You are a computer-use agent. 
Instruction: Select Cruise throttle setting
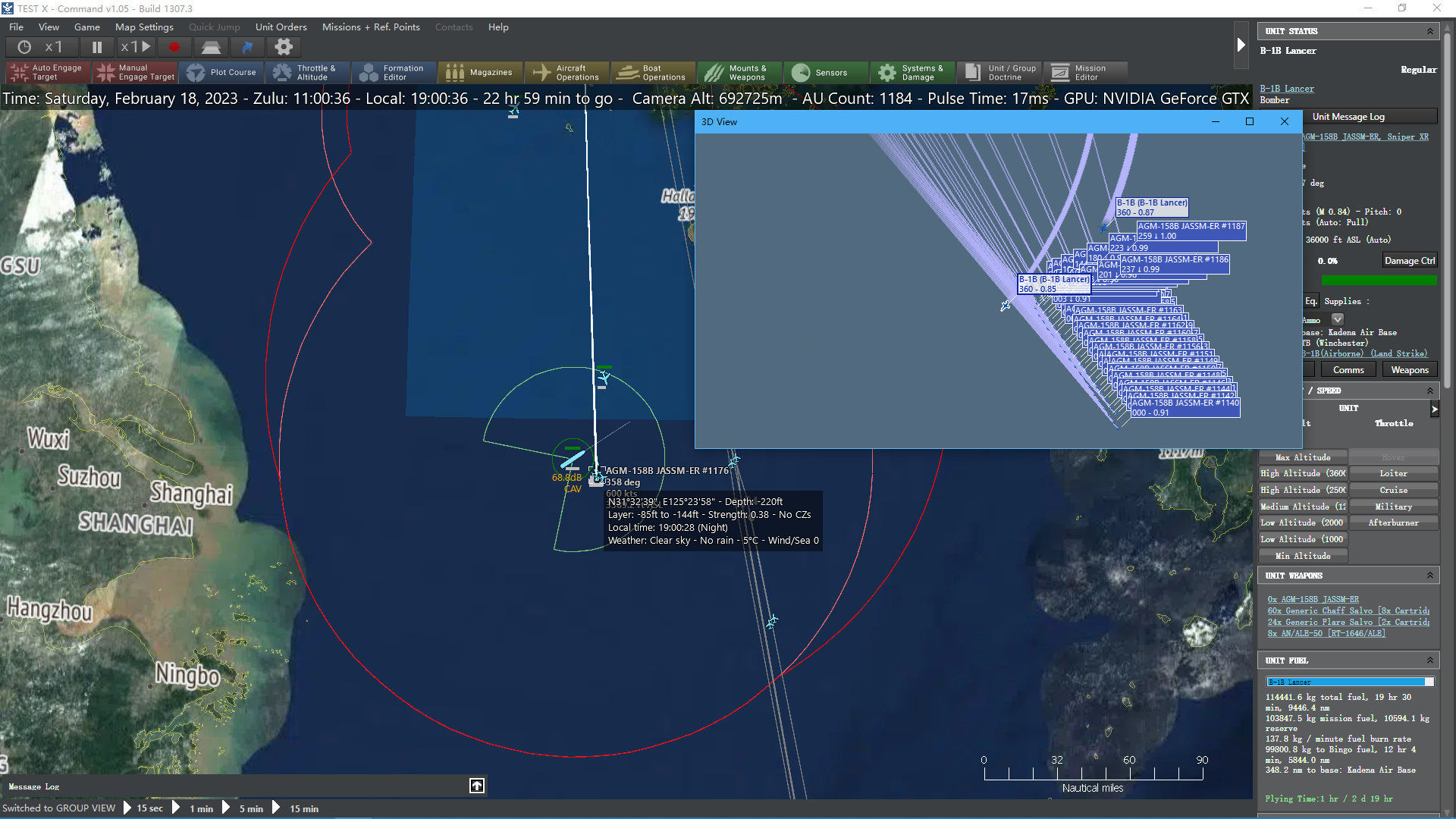pos(1393,490)
